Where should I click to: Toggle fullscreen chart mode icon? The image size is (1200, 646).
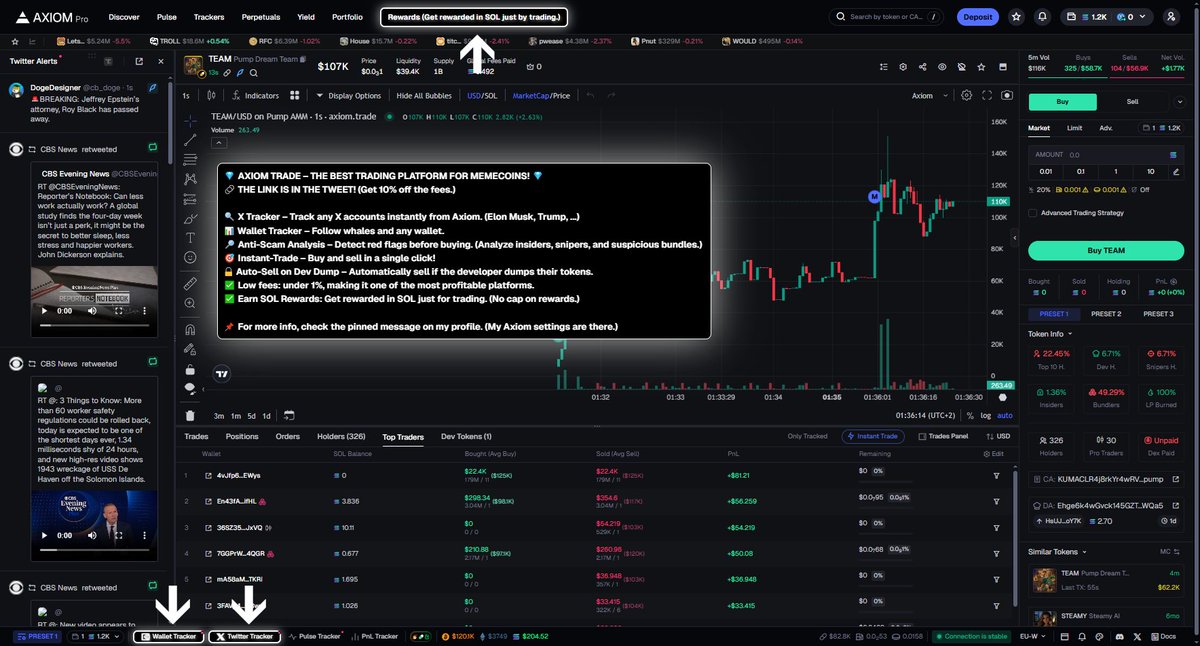986,96
